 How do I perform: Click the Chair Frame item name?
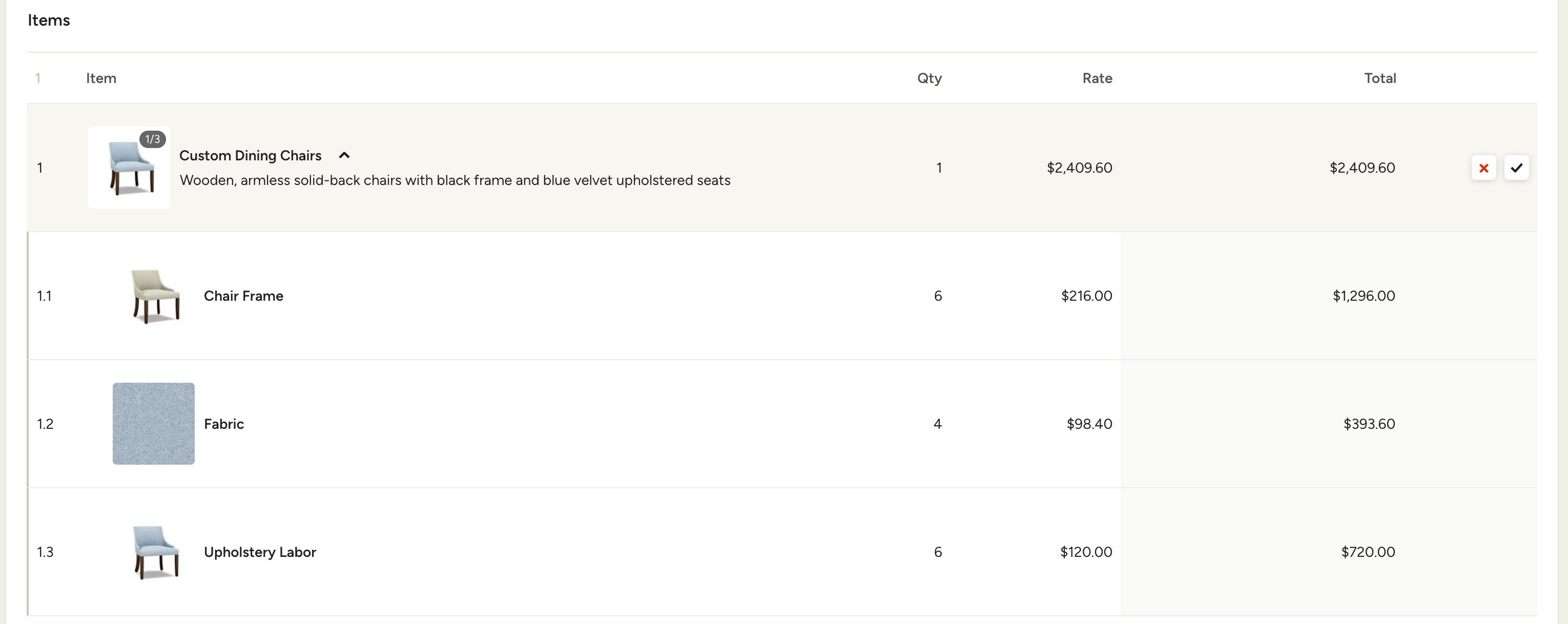pos(243,296)
